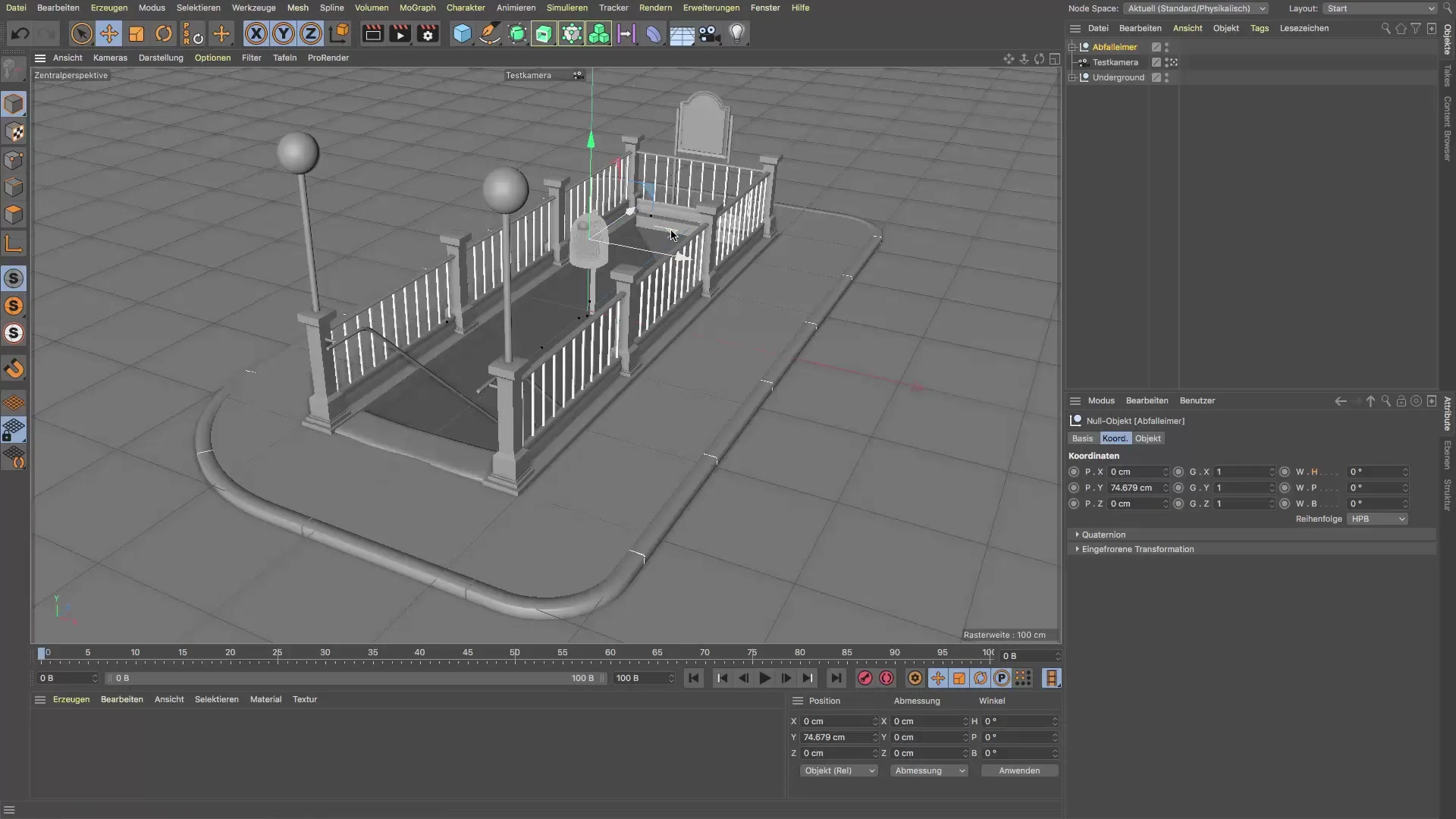Image resolution: width=1456 pixels, height=819 pixels.
Task: Open the Attribute vertical side tab
Action: [x=1448, y=414]
